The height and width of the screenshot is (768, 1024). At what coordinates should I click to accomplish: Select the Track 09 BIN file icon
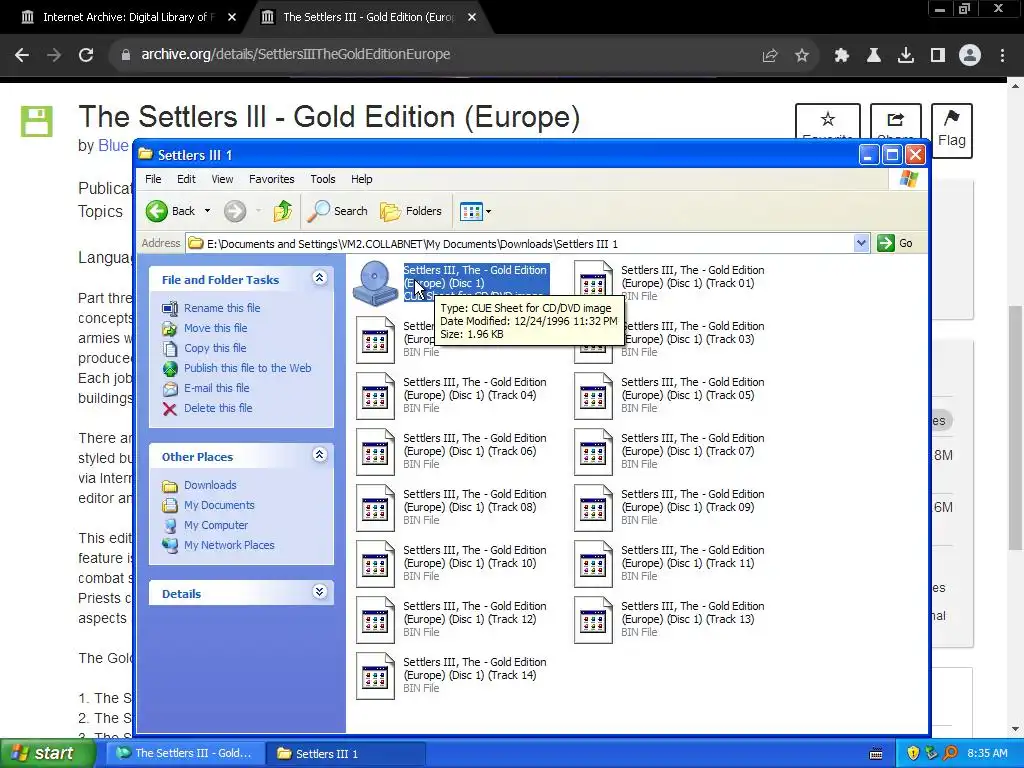tap(593, 508)
